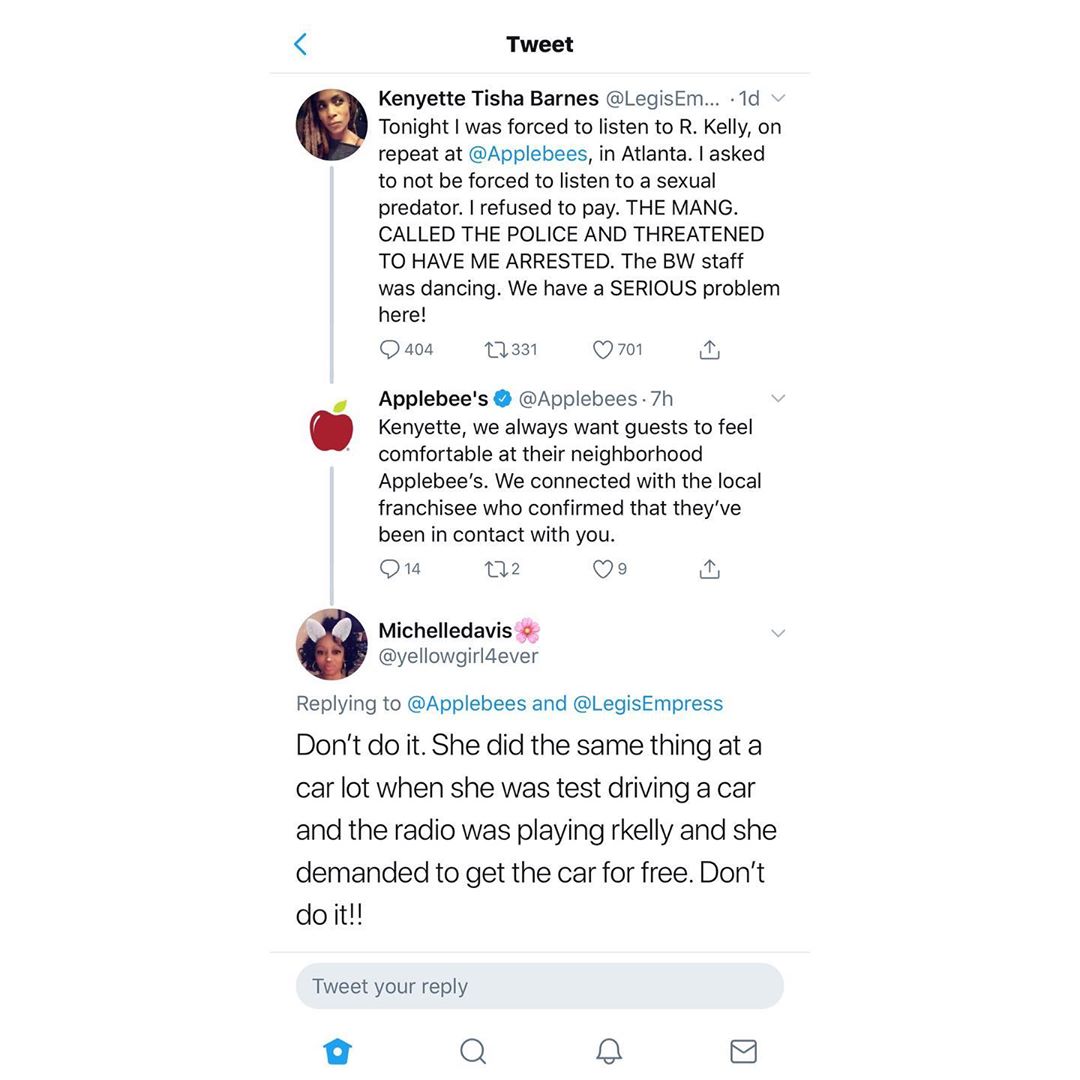Share the Applebee's reply tweet
Viewport: 1080px width, 1080px height.
(x=709, y=569)
